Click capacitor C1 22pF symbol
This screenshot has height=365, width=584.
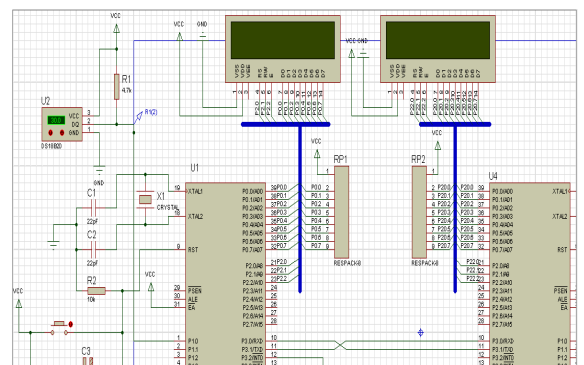93,207
